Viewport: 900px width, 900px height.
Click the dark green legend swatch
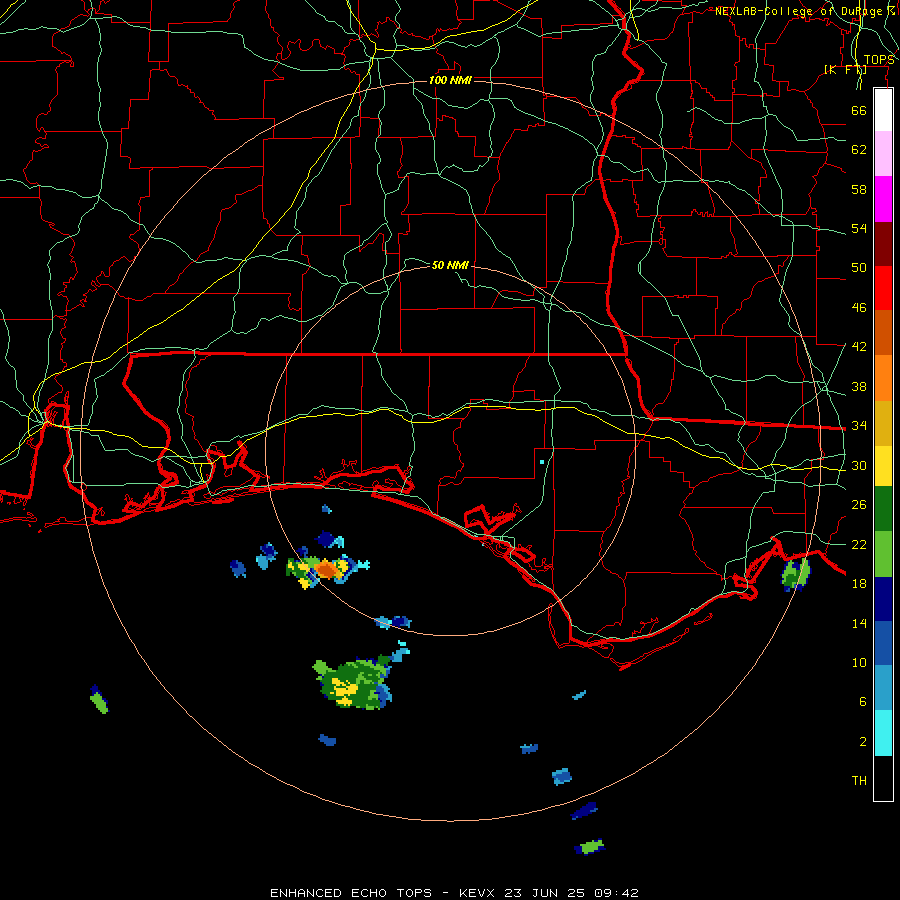click(883, 509)
